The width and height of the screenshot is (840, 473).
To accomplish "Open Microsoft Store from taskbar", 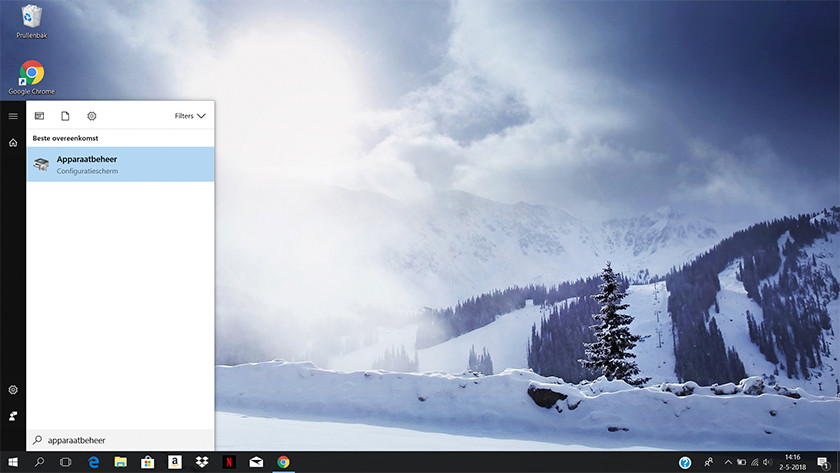I will click(x=147, y=462).
